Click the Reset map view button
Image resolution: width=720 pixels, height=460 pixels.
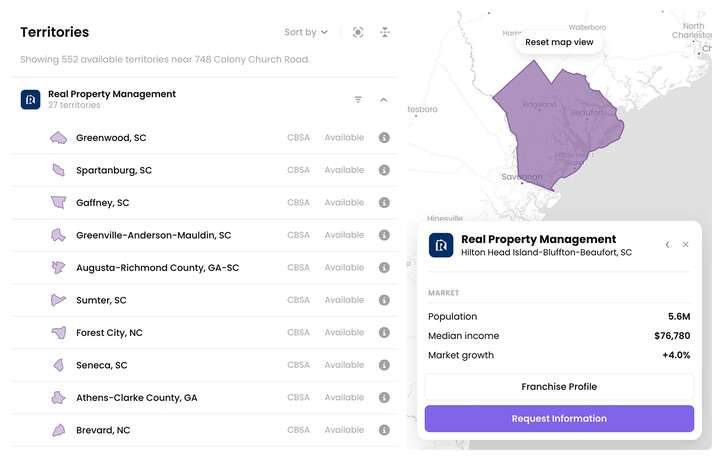click(559, 42)
